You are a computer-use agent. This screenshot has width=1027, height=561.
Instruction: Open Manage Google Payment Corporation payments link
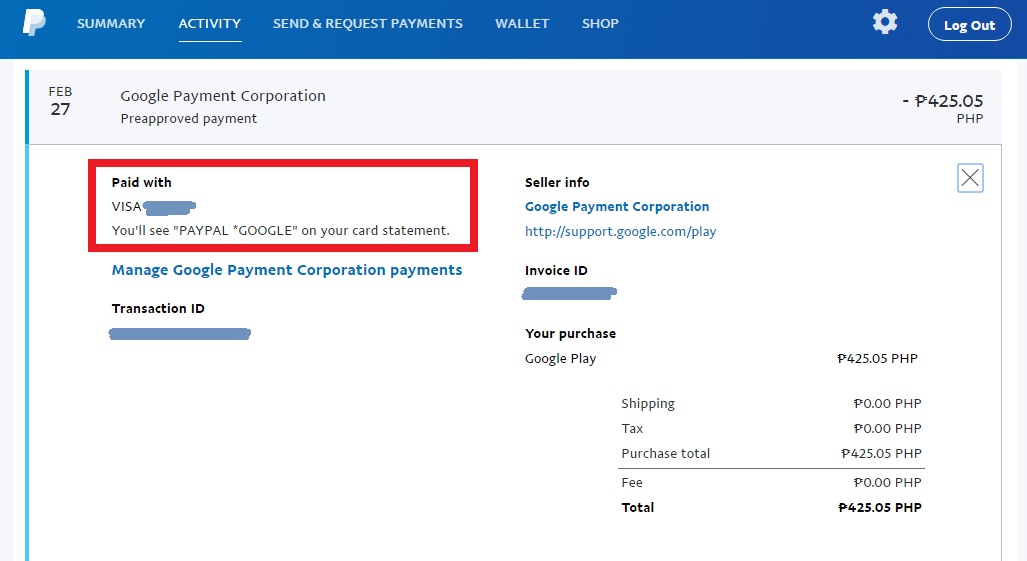[x=287, y=270]
